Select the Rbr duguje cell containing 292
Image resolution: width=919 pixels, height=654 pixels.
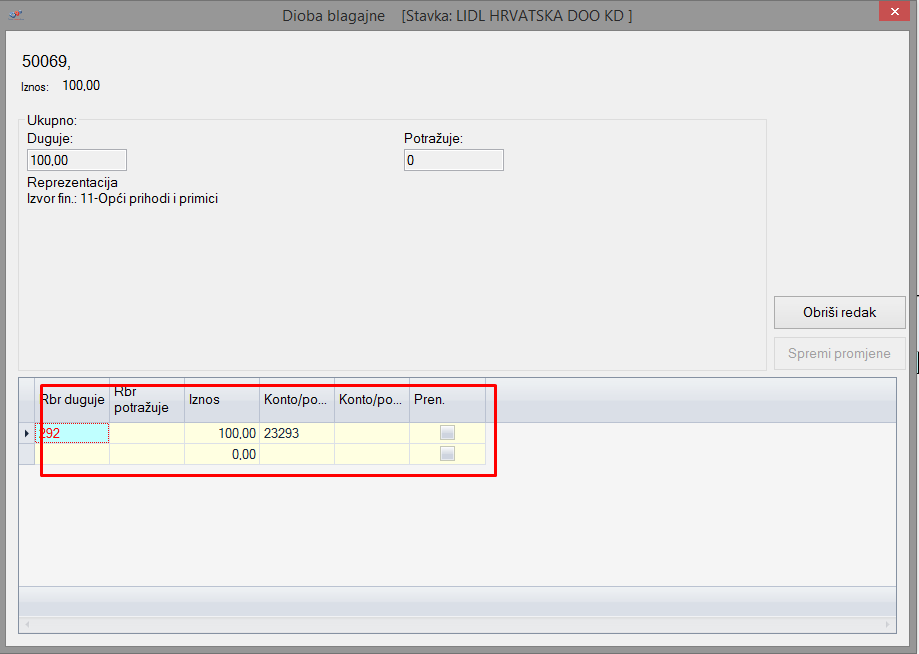pos(72,433)
